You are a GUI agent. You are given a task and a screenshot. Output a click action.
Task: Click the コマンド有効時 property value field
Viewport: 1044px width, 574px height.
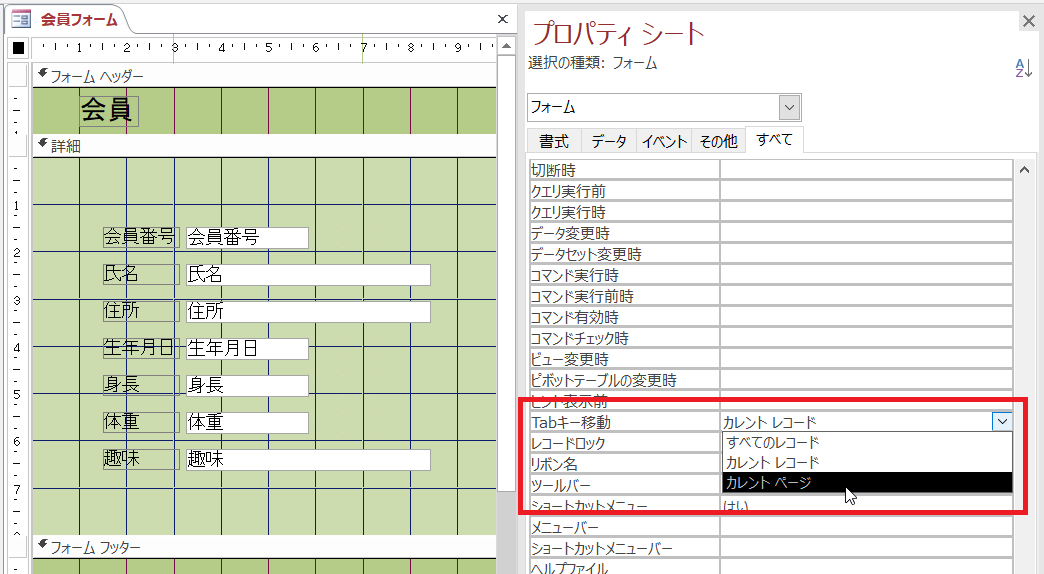tap(866, 317)
